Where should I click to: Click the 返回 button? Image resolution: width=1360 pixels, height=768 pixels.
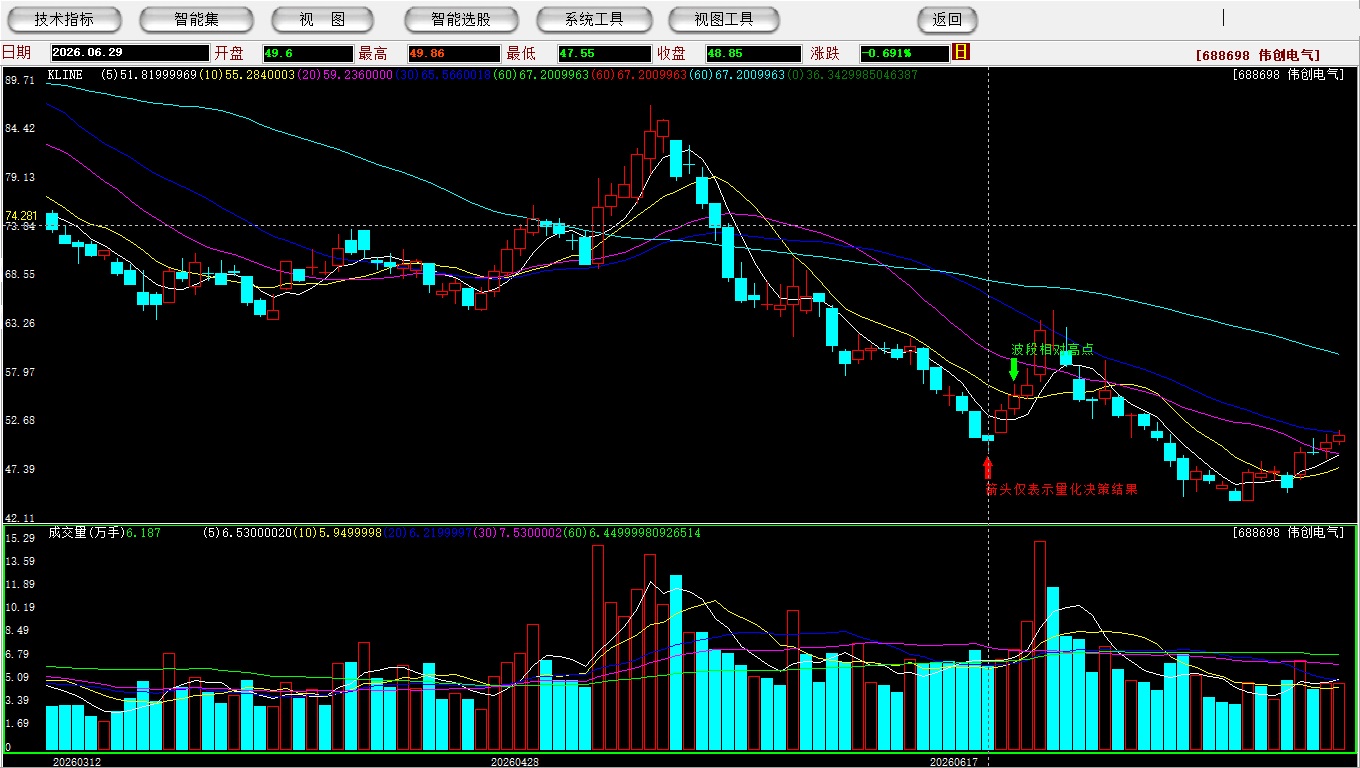coord(947,19)
